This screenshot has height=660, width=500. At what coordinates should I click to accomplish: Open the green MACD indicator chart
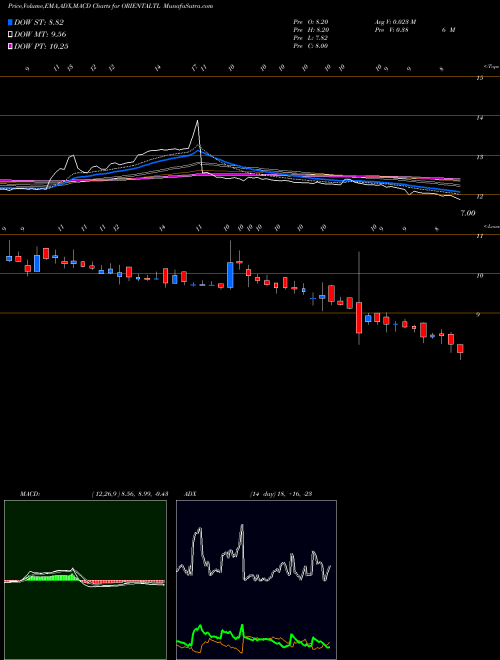click(x=85, y=580)
